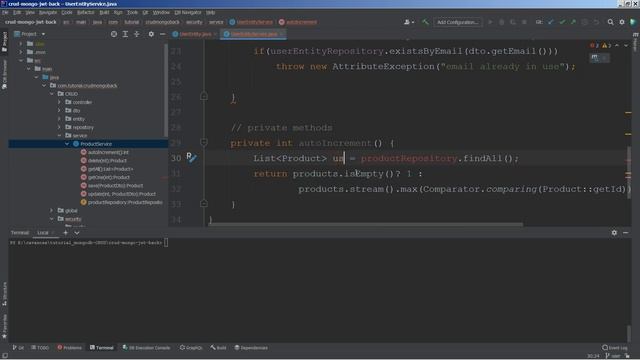The height and width of the screenshot is (360, 640).
Task: Click the JetBrains Toolbox icon at the toolbar's right end
Action: pos(633,22)
